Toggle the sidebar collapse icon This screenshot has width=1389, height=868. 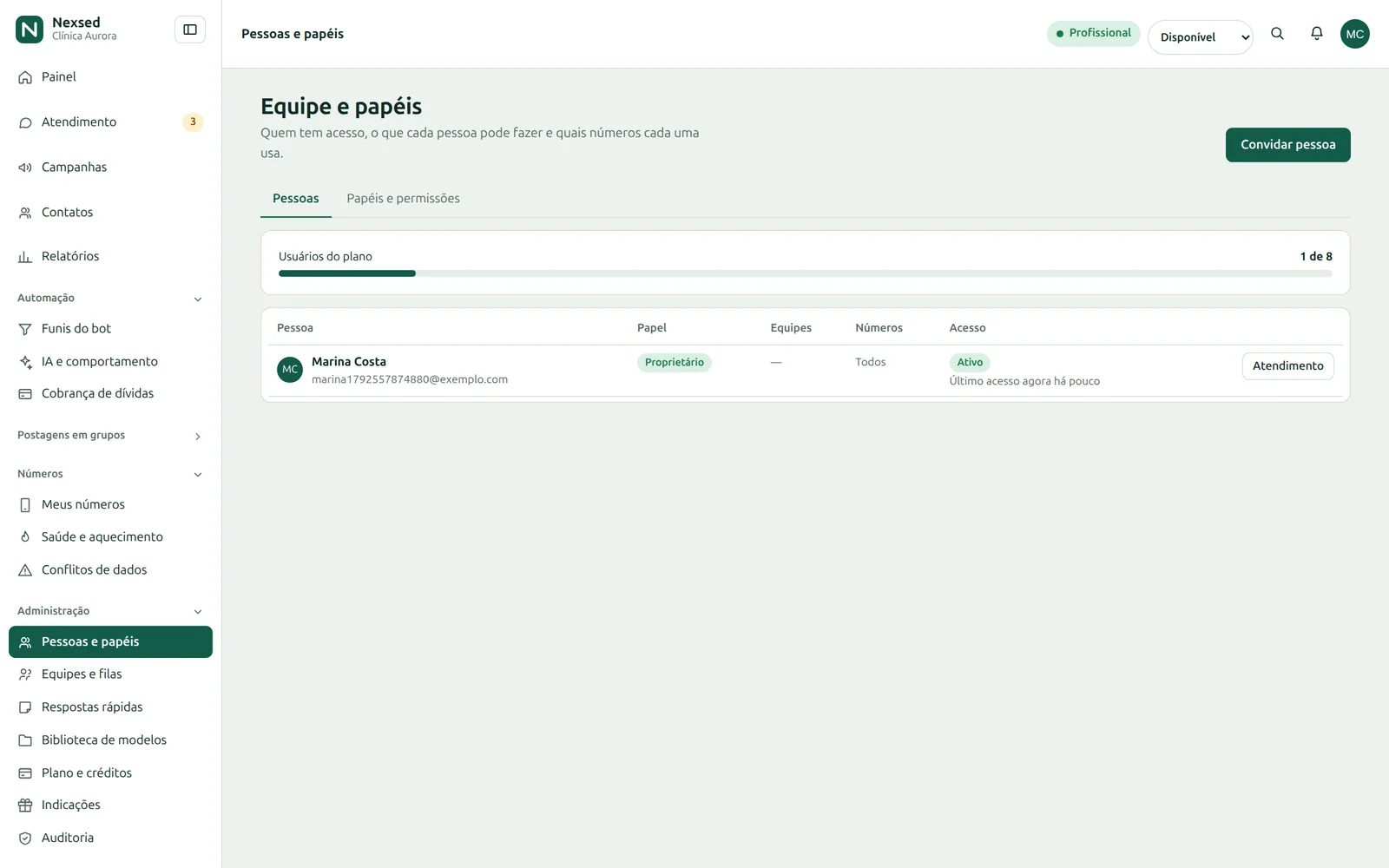coord(190,30)
